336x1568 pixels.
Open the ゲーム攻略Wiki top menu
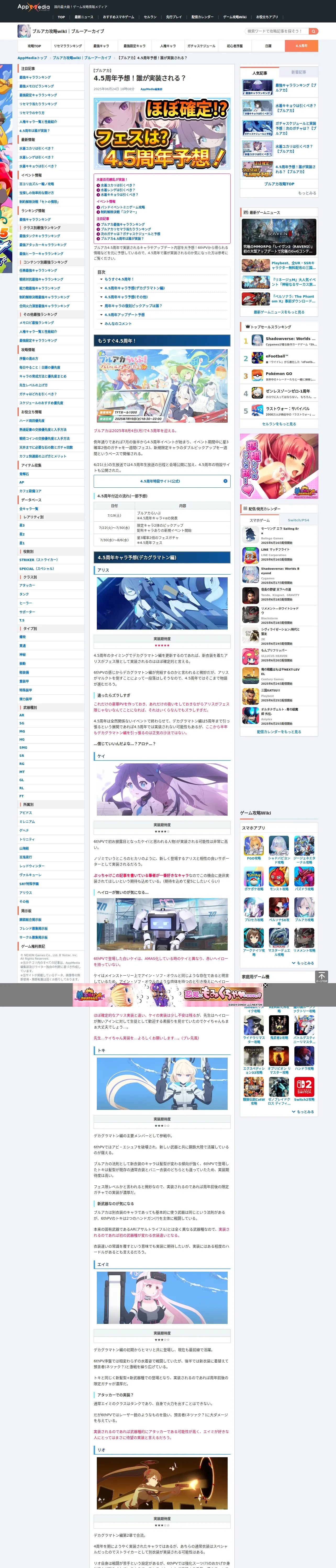(x=235, y=17)
